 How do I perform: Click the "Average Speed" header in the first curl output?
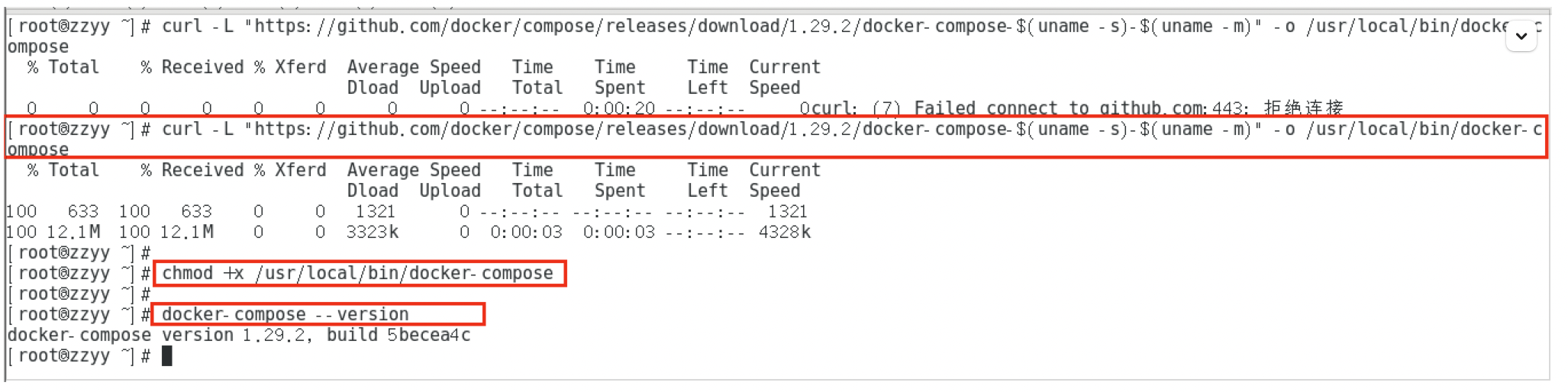tap(414, 67)
